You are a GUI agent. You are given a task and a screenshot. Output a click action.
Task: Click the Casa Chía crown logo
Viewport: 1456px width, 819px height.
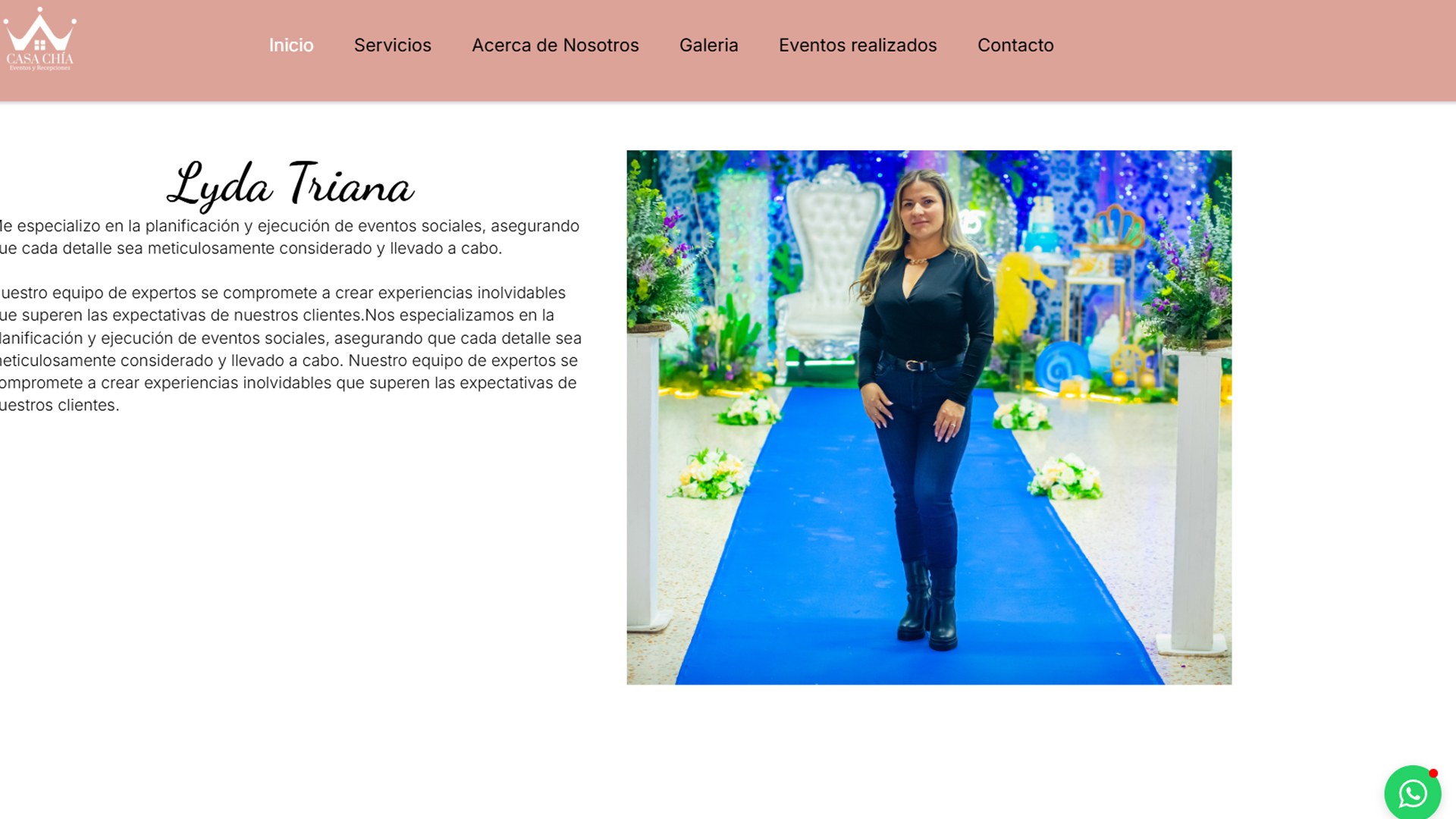coord(39,39)
